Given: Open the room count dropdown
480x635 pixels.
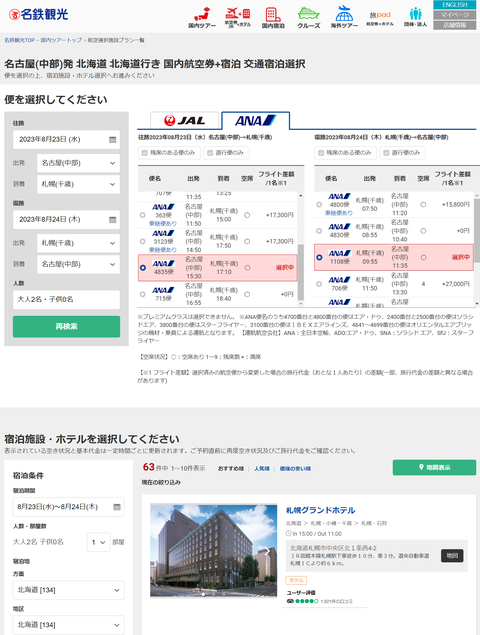Looking at the screenshot, I should coord(98,542).
